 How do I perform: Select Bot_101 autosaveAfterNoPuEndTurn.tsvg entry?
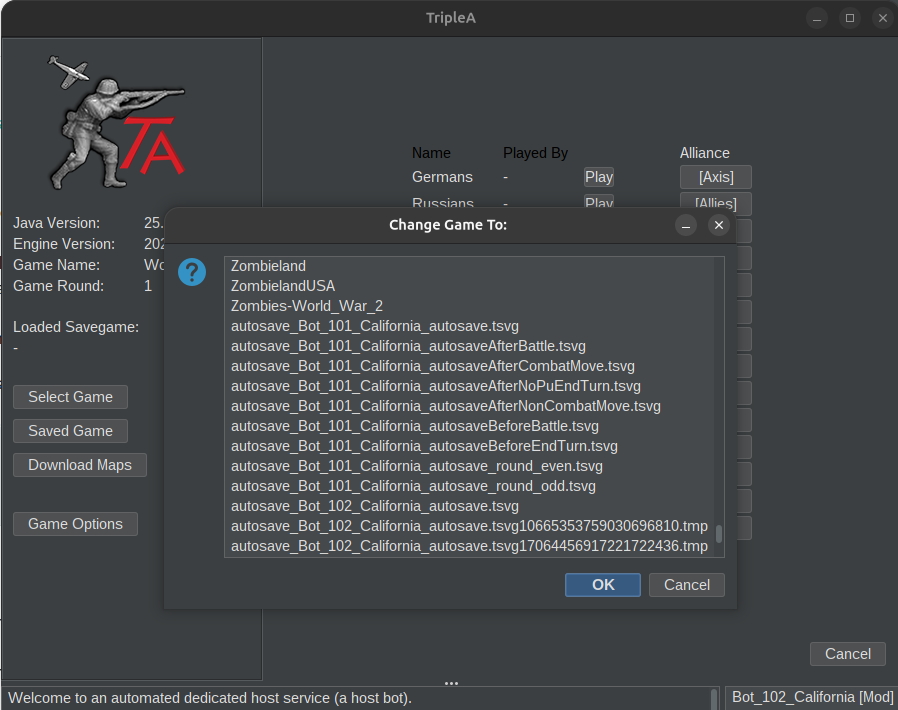pyautogui.click(x=470, y=386)
